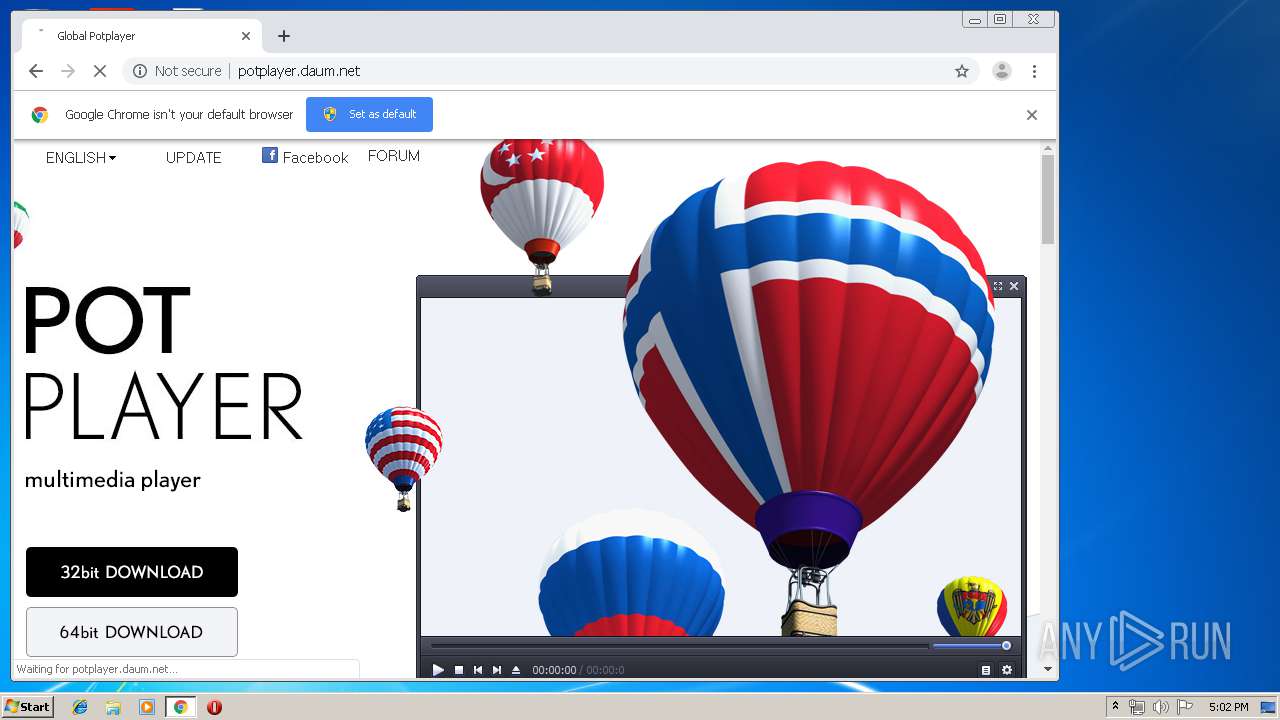
Task: Open the Windows Start menu
Action: pos(28,707)
